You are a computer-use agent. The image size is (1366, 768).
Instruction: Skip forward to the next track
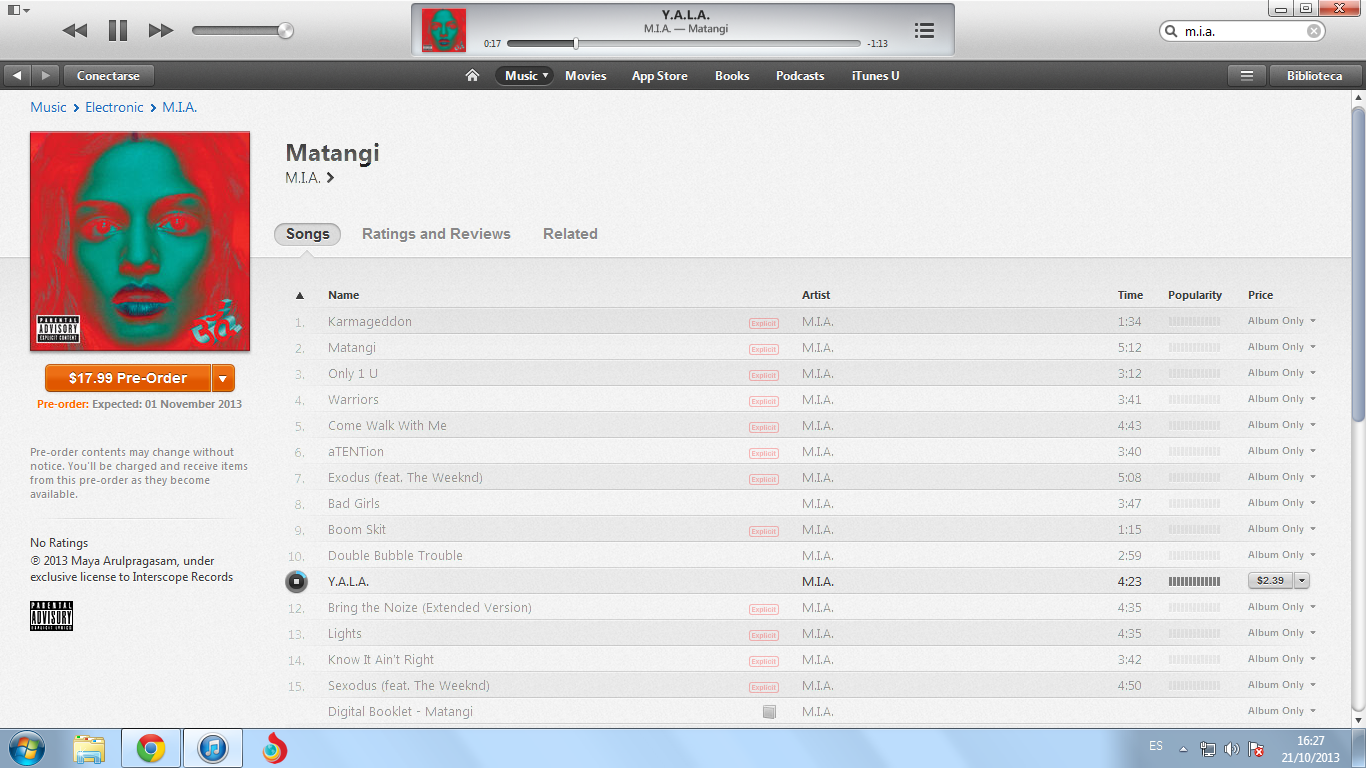point(161,31)
